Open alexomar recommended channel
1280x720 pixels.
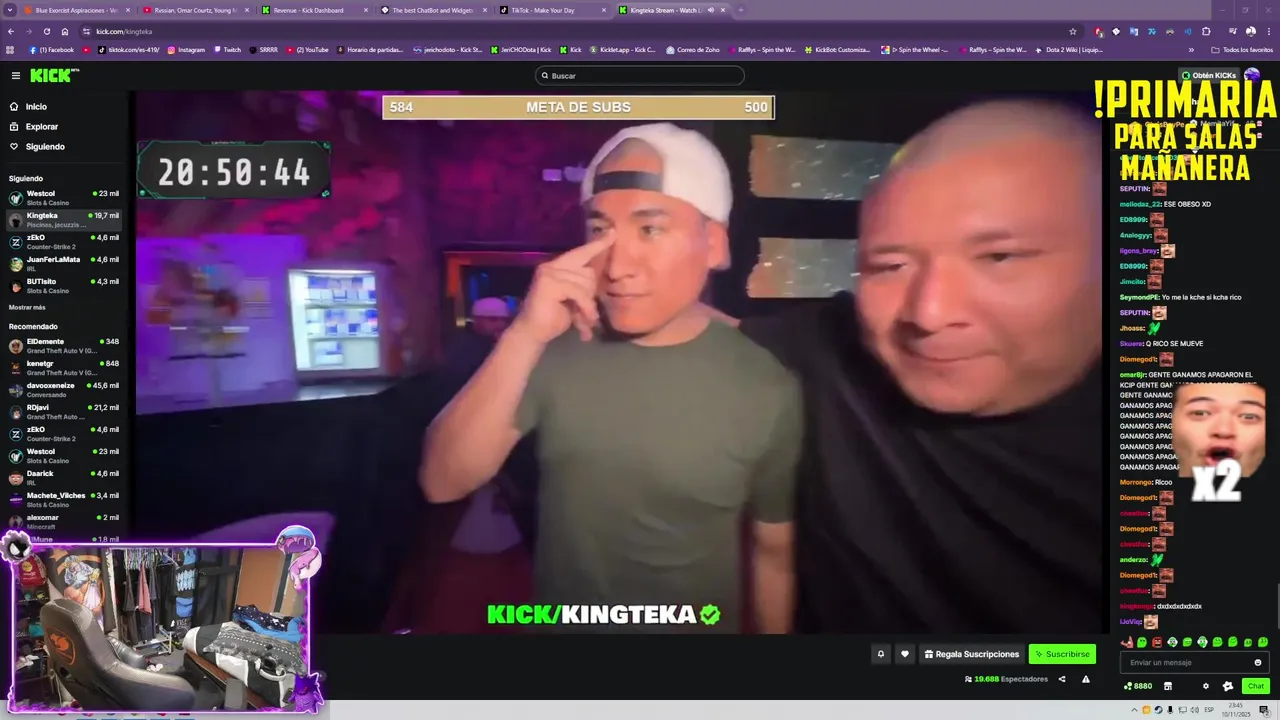64,521
